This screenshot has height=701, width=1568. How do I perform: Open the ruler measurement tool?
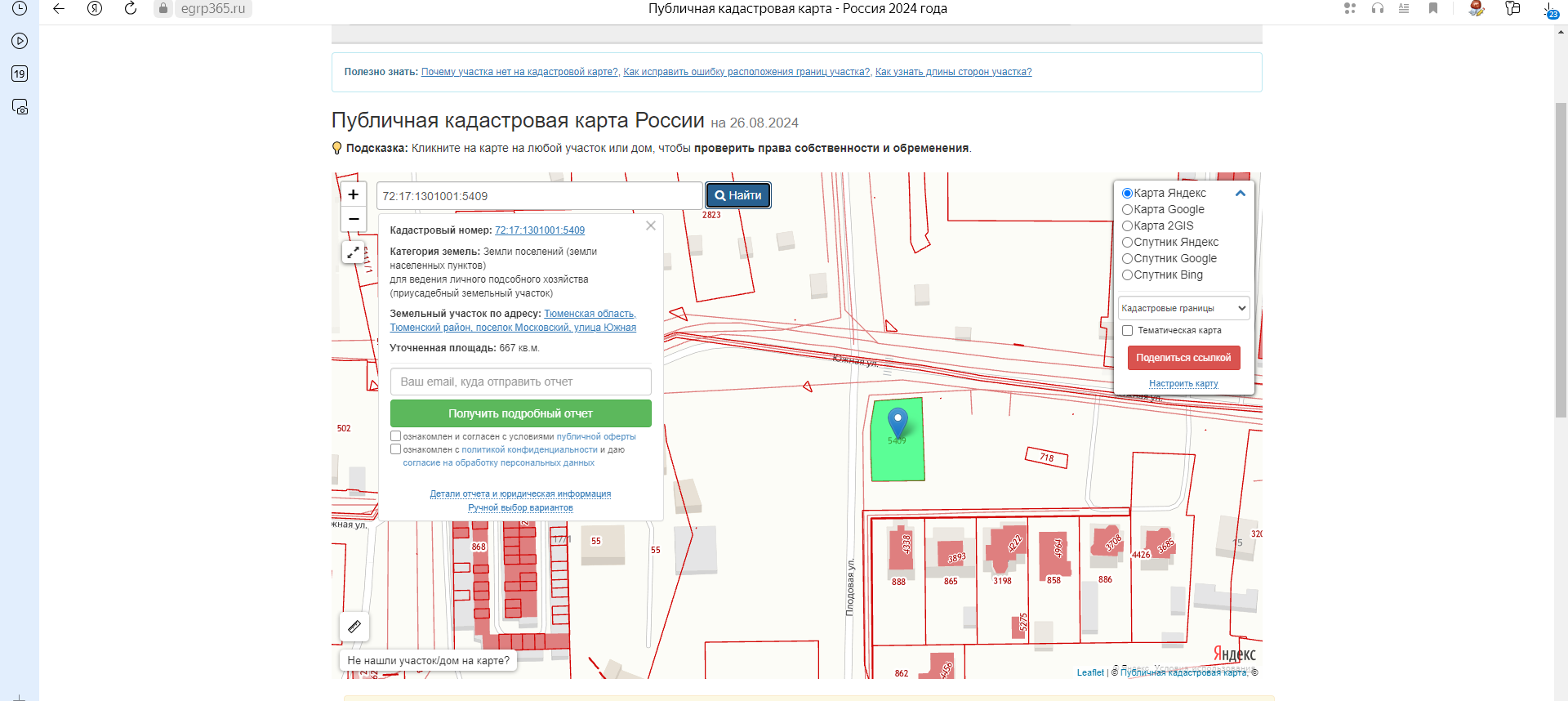click(354, 627)
